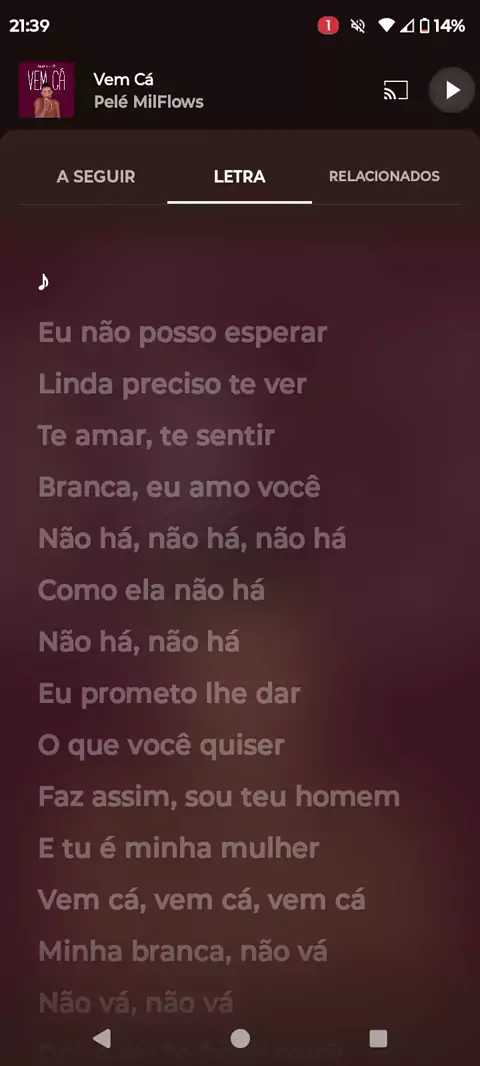This screenshot has height=1066, width=480.
Task: Tap the music note icon above lyrics
Action: [x=44, y=281]
